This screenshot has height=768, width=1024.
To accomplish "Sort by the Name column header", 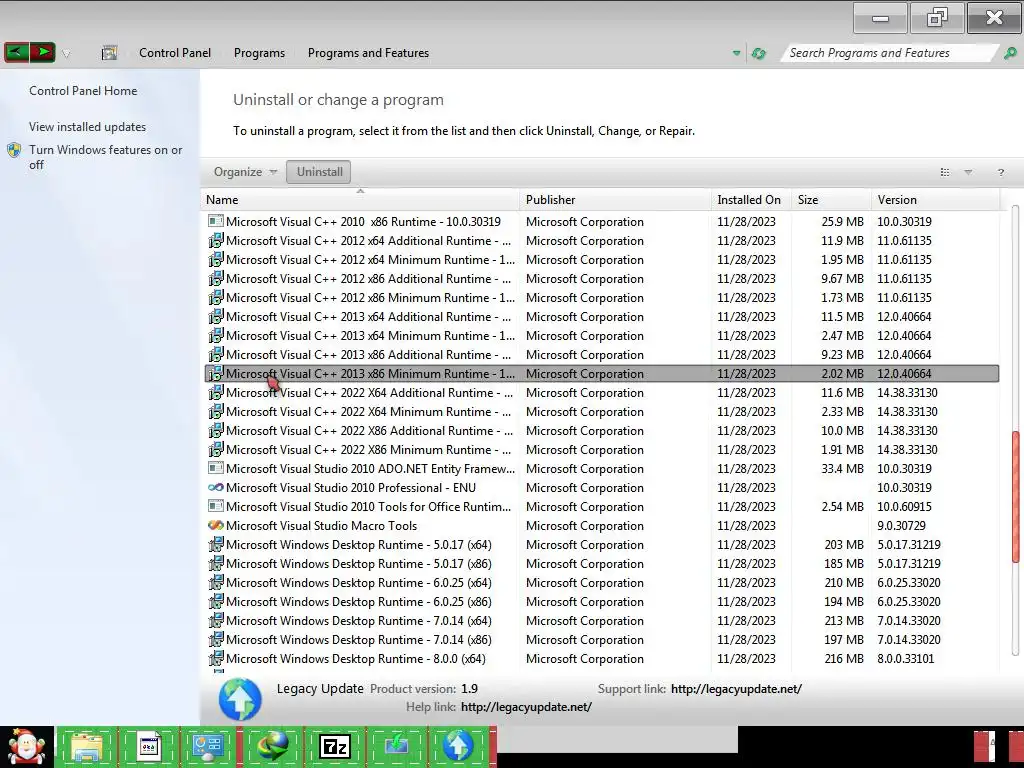I will pyautogui.click(x=360, y=200).
